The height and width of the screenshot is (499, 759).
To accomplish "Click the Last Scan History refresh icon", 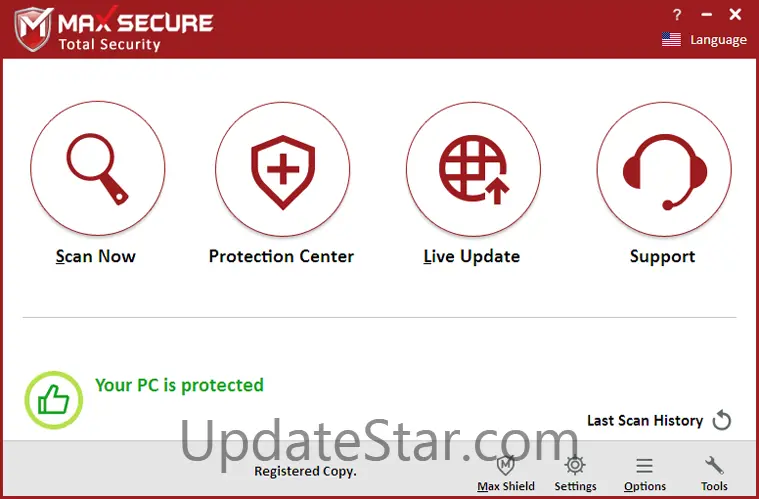I will coord(722,420).
